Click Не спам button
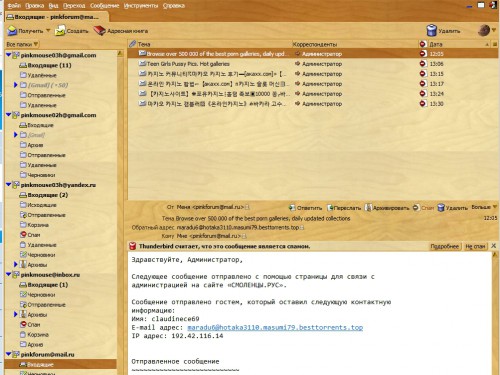Viewport: 500px width, 375px height. coord(475,246)
